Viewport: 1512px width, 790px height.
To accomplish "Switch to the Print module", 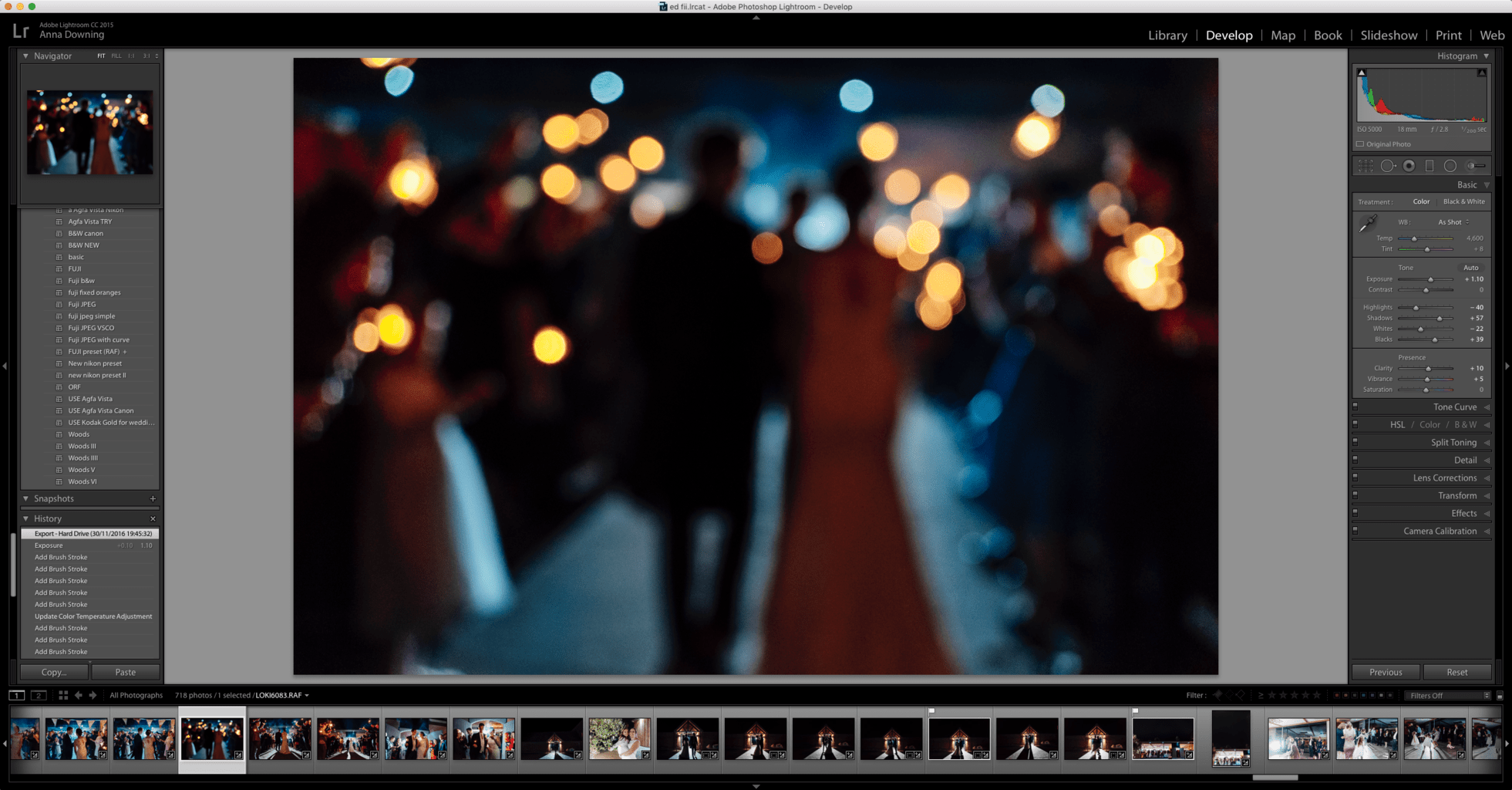I will click(x=1448, y=35).
